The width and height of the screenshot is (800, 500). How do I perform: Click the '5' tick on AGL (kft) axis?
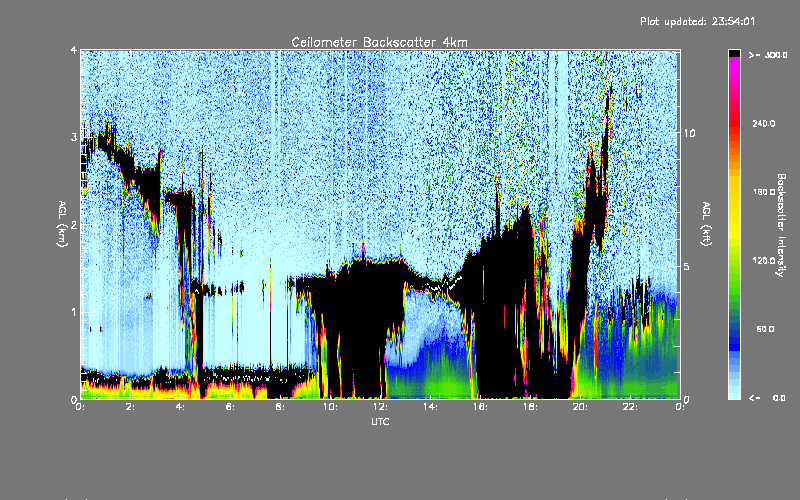[686, 266]
